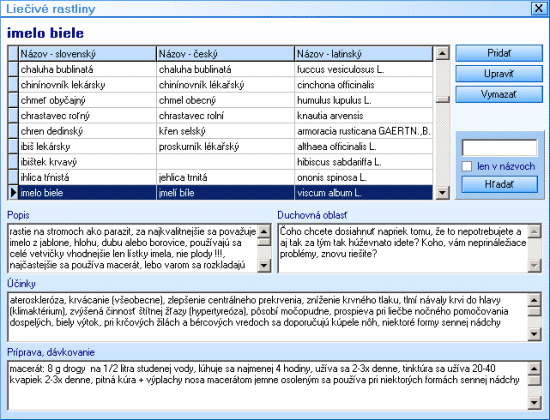Click the cell 'althaea officinalis L.'
Image resolution: width=550 pixels, height=420 pixels.
(364, 147)
